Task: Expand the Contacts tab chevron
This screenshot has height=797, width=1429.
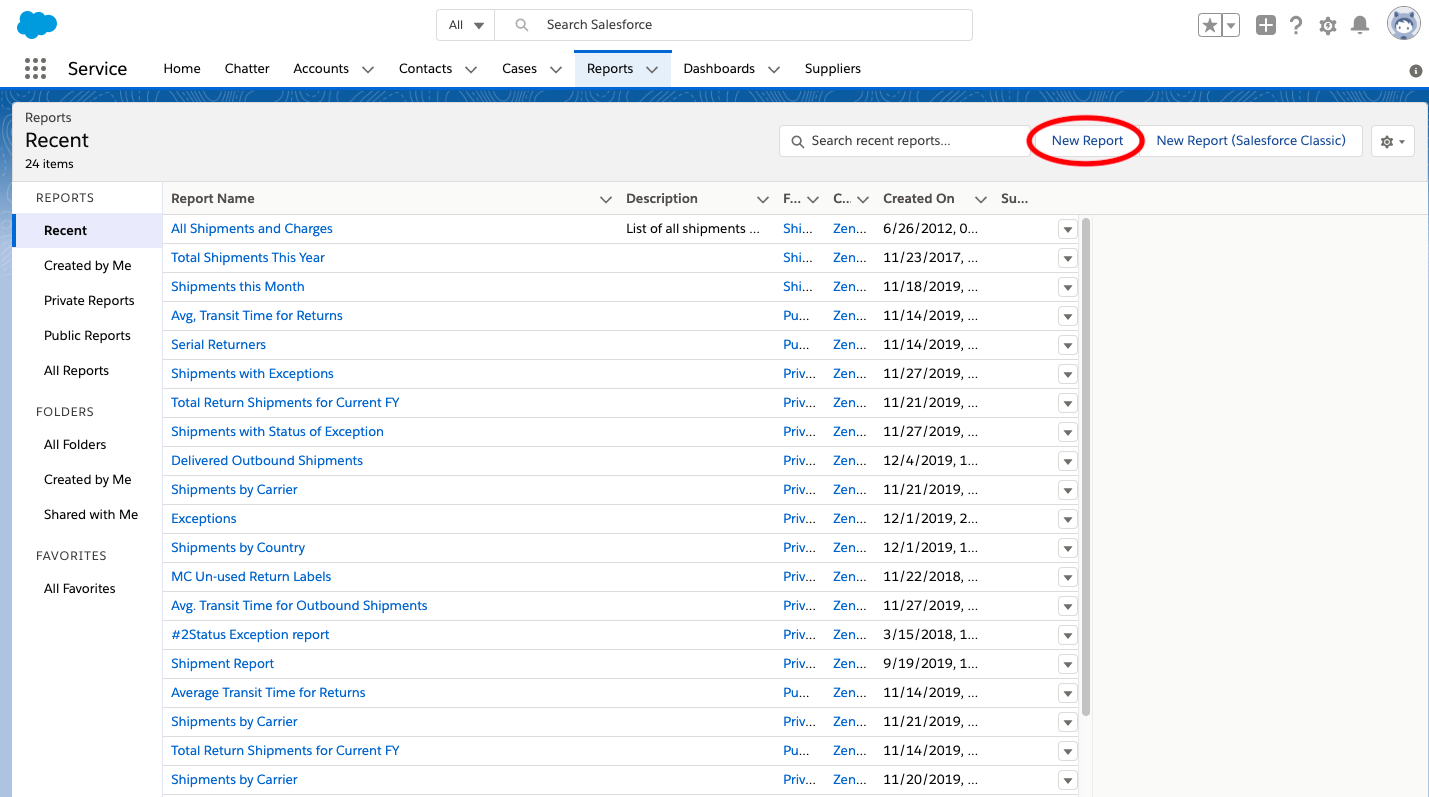Action: 471,69
